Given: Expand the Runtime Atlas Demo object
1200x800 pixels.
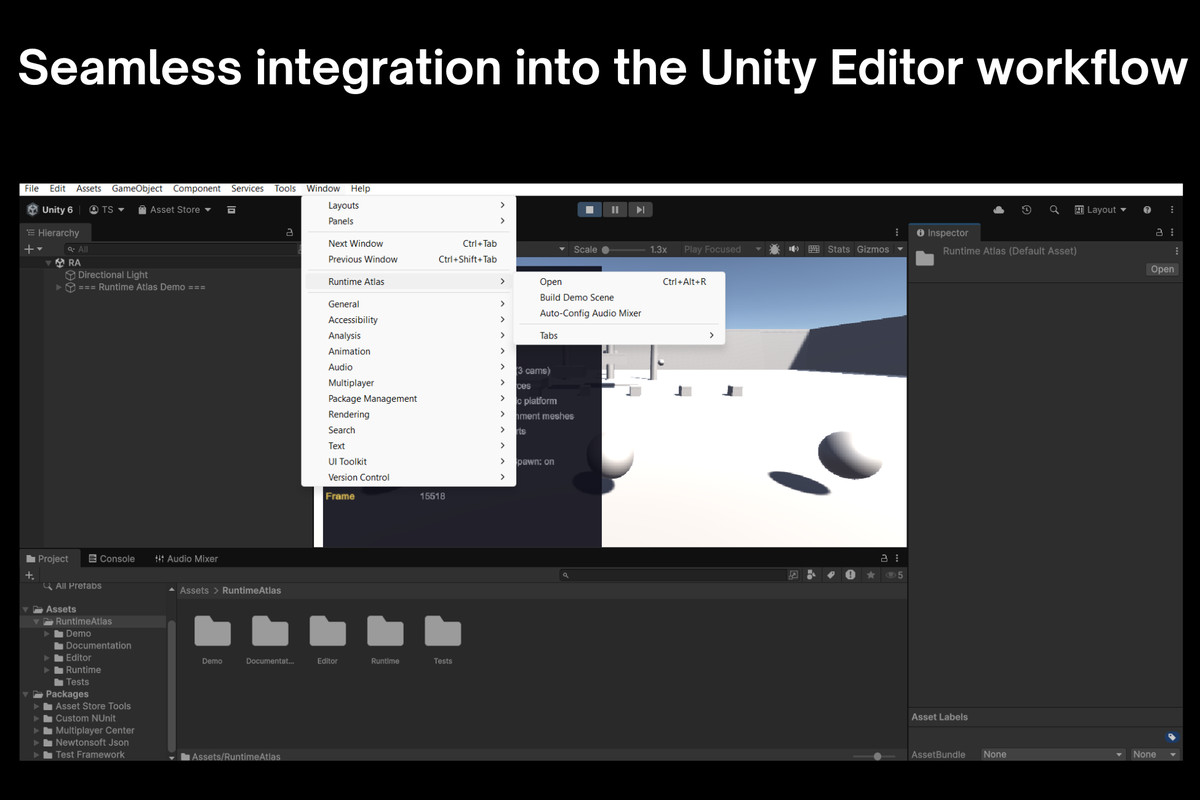Looking at the screenshot, I should (59, 287).
